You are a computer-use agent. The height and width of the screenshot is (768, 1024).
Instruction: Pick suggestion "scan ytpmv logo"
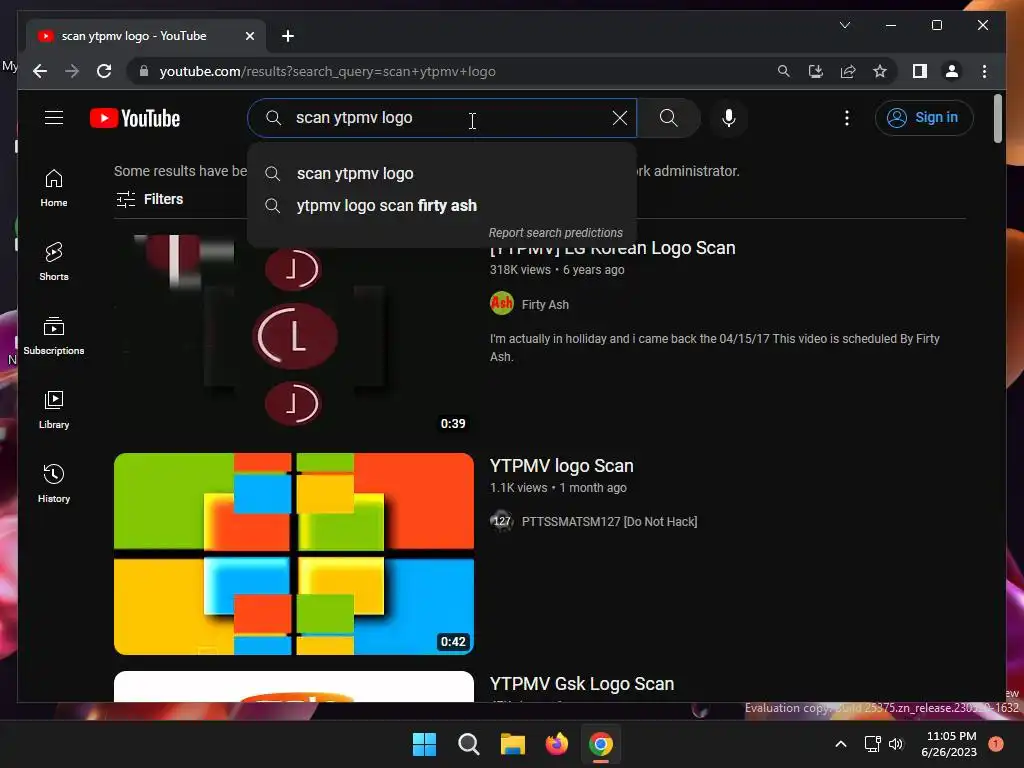pyautogui.click(x=441, y=174)
